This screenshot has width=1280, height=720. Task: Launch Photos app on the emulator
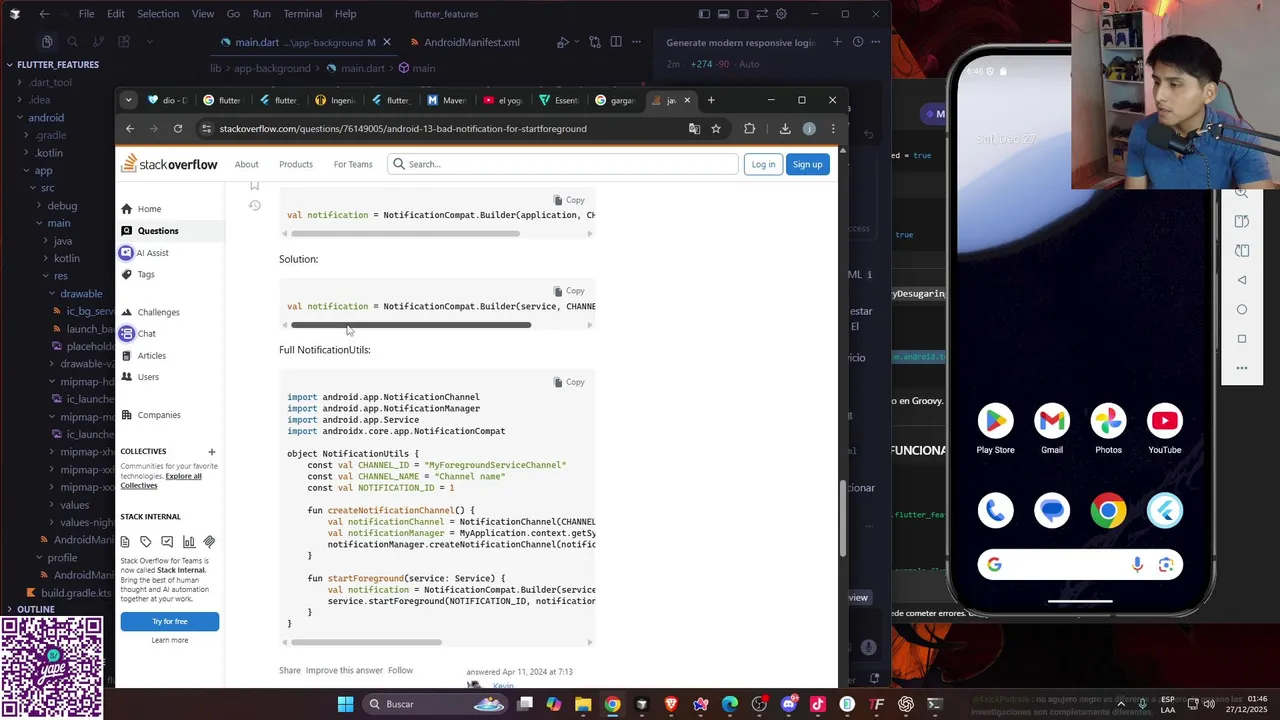click(1108, 422)
